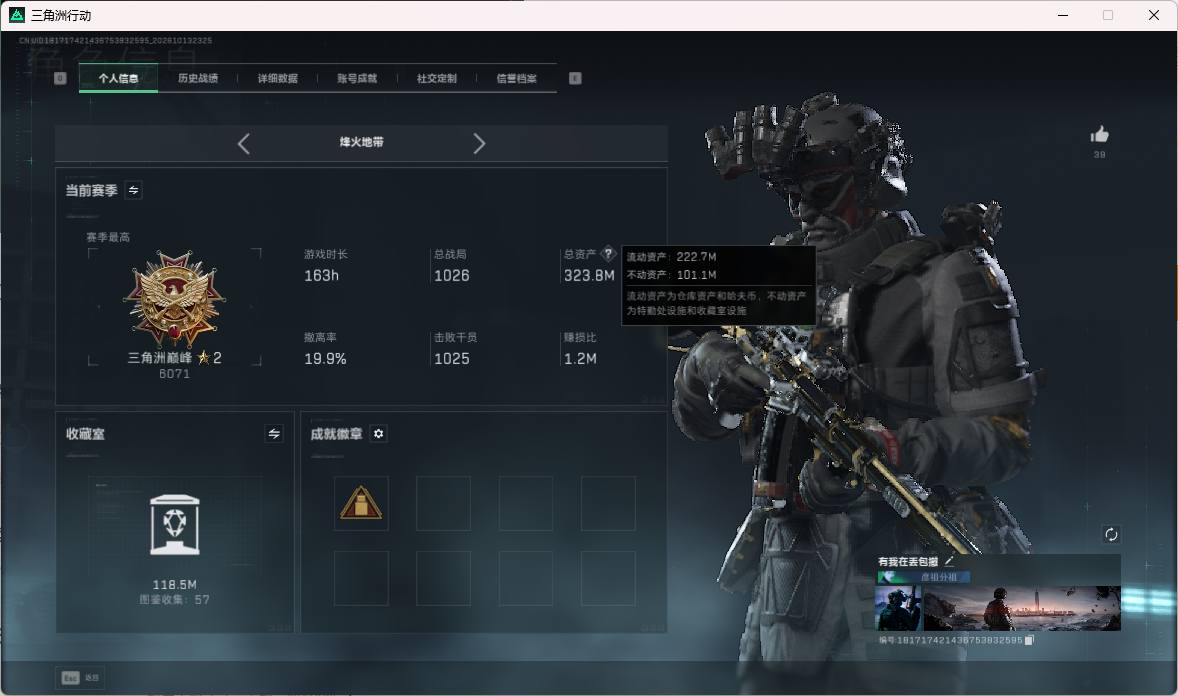
Task: Click the 赚损比 value 1.2M
Action: (580, 359)
